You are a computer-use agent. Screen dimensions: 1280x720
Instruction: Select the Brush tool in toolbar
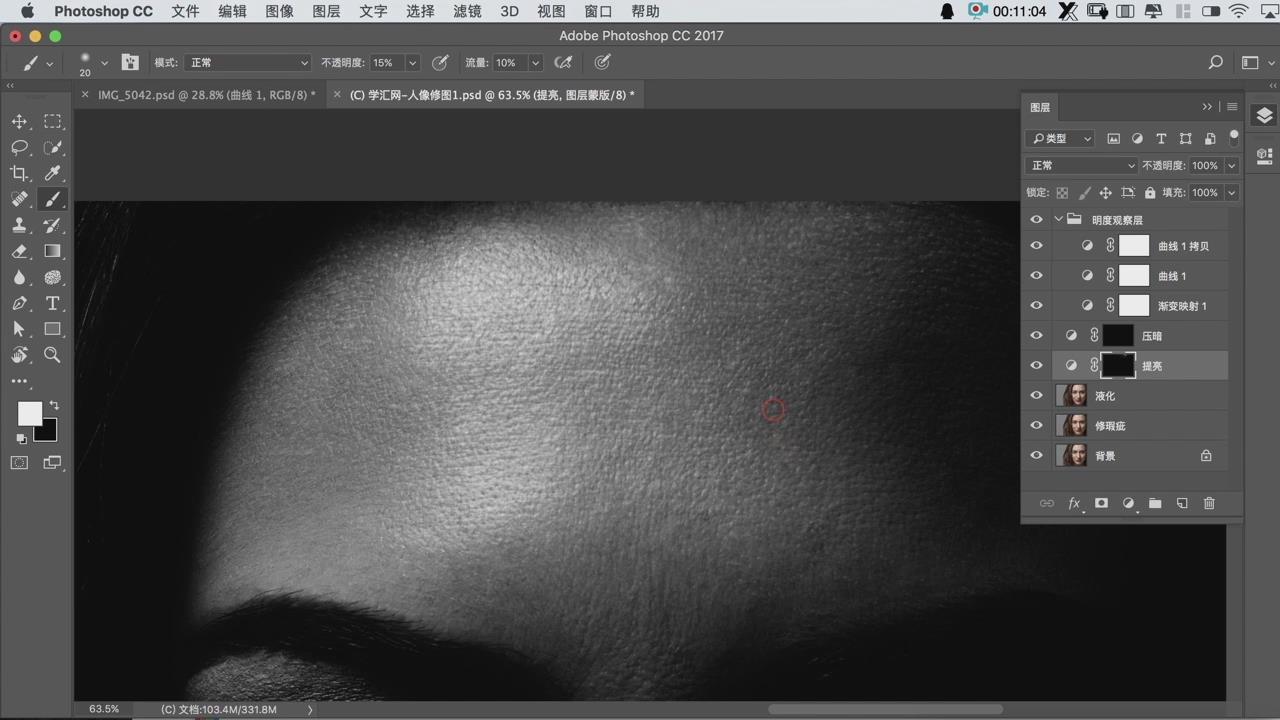(52, 199)
